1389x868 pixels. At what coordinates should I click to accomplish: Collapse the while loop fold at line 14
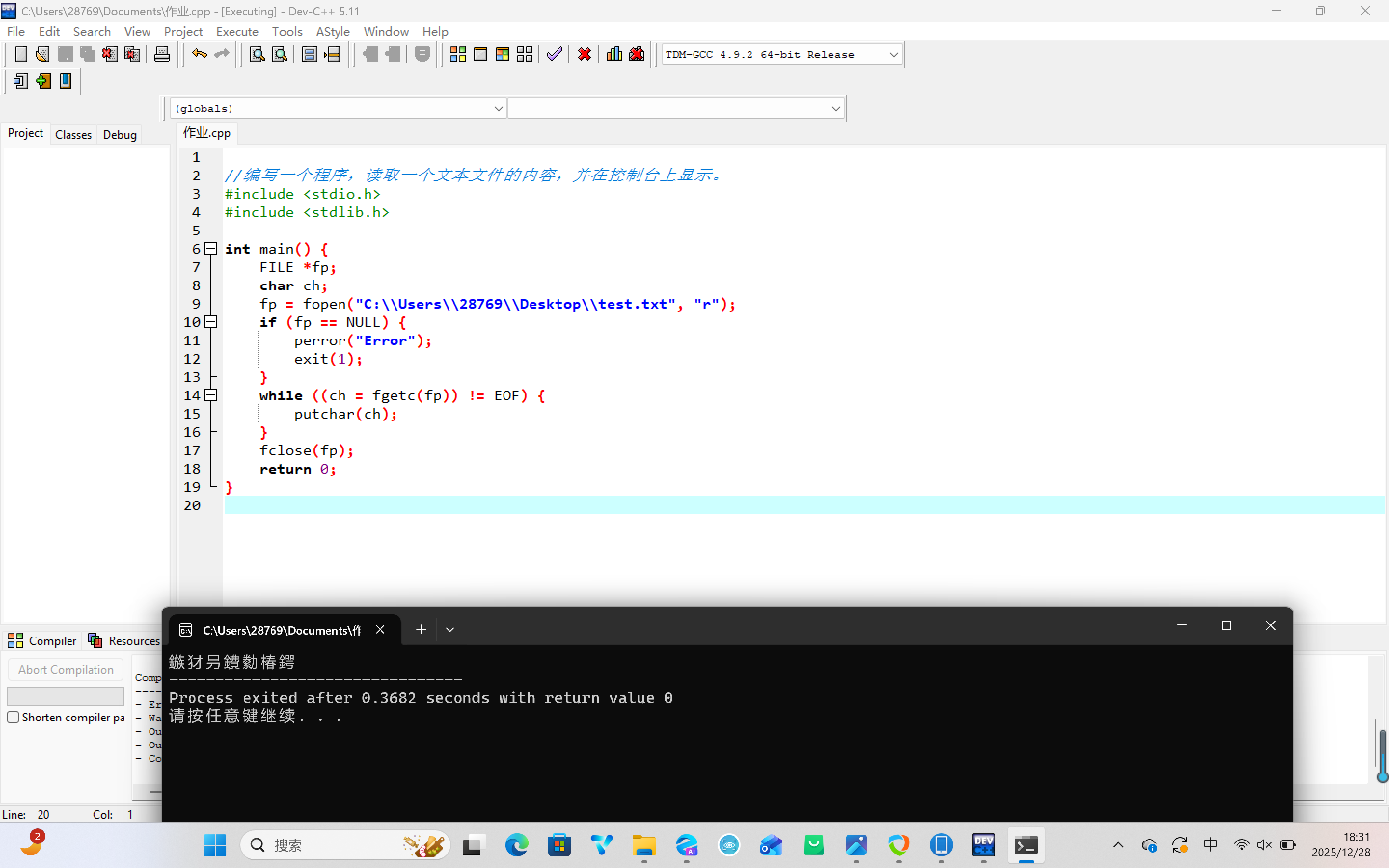click(211, 395)
